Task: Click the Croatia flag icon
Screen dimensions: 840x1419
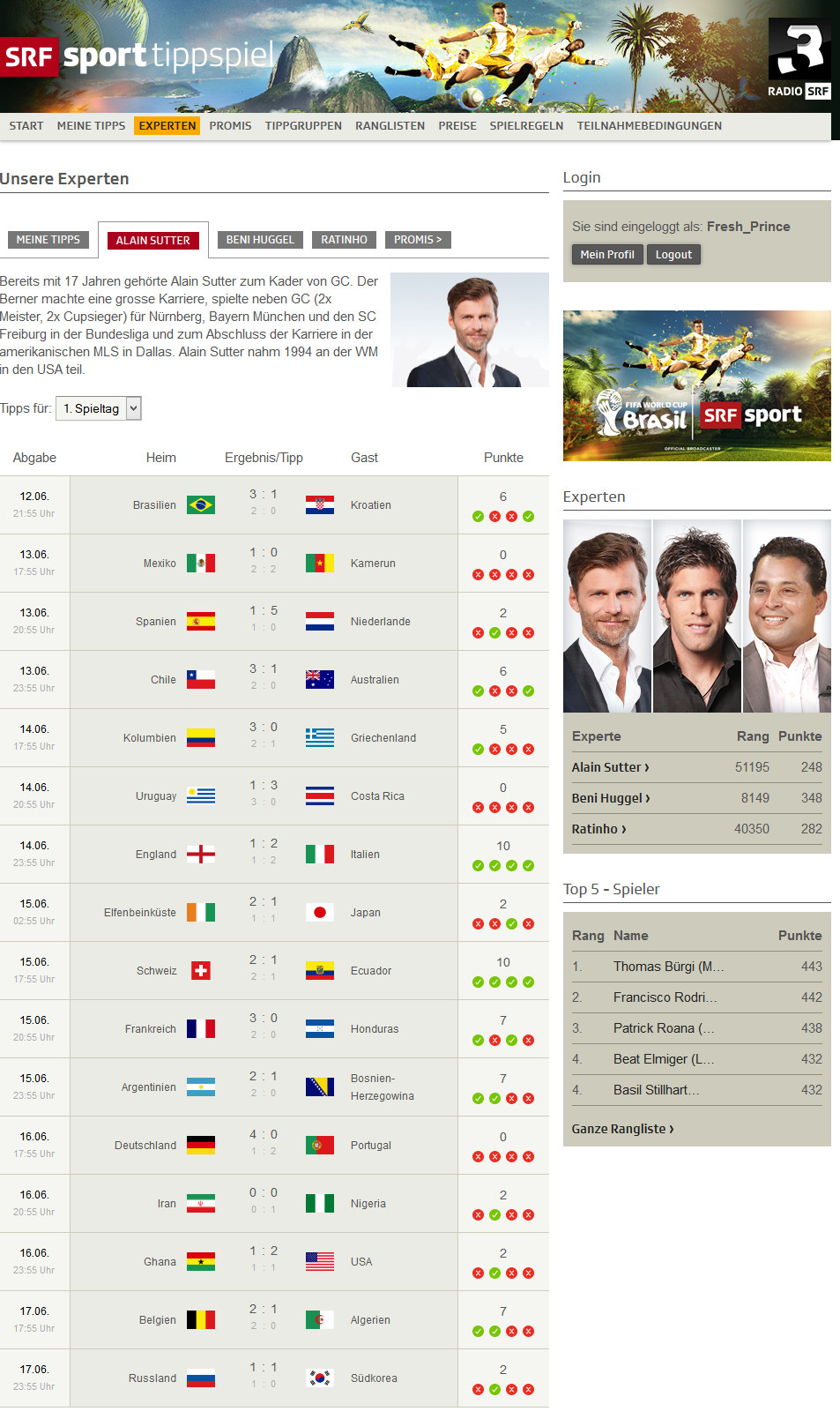Action: click(x=320, y=505)
